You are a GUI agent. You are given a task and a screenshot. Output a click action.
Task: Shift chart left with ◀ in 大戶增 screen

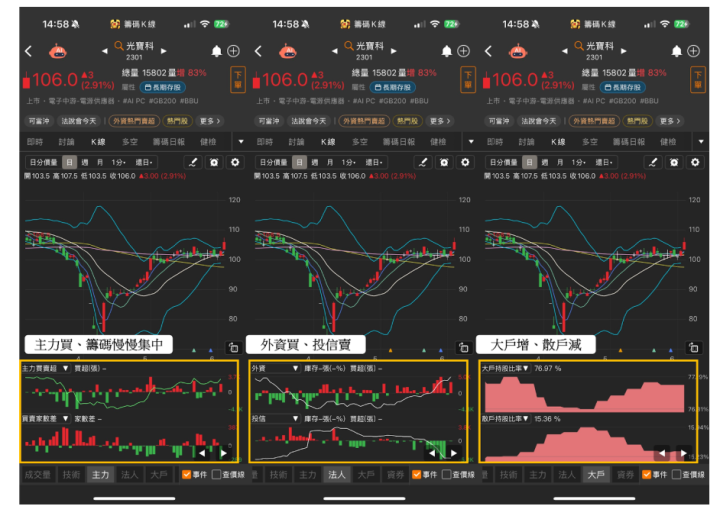662,453
